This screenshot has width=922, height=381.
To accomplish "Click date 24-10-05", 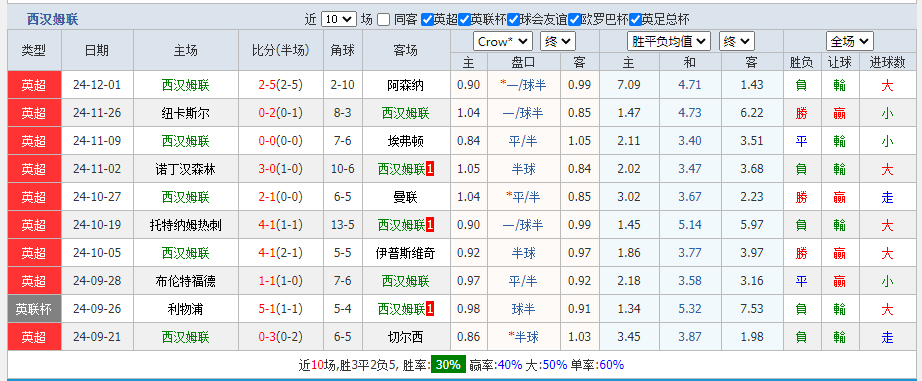I will 98,253.
